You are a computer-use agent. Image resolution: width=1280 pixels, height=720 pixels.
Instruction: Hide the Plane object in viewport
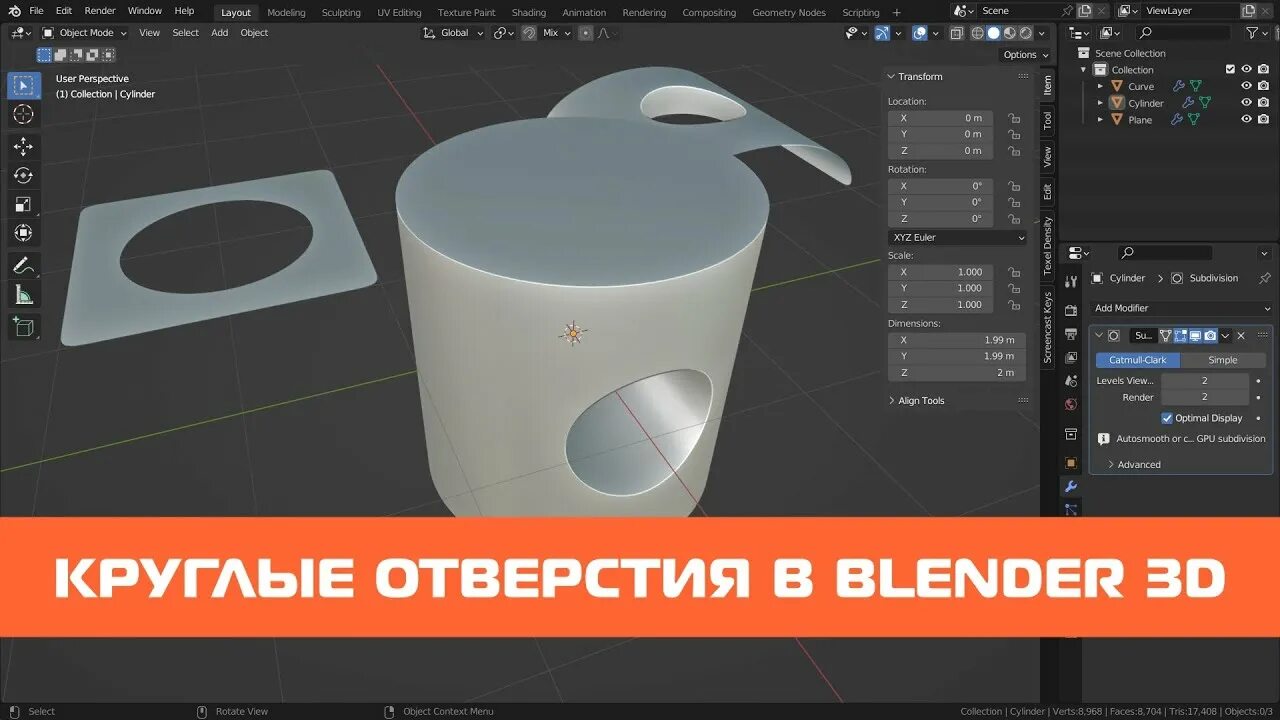1247,119
